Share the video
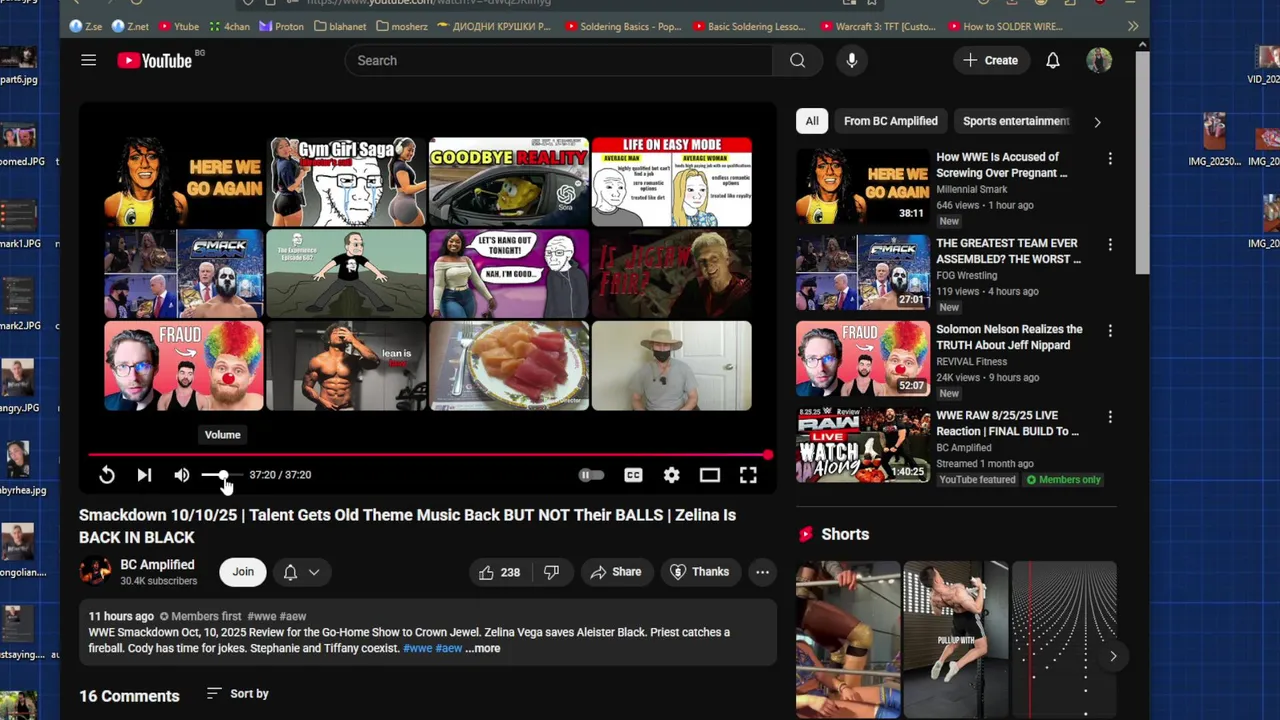Viewport: 1280px width, 720px height. (616, 572)
